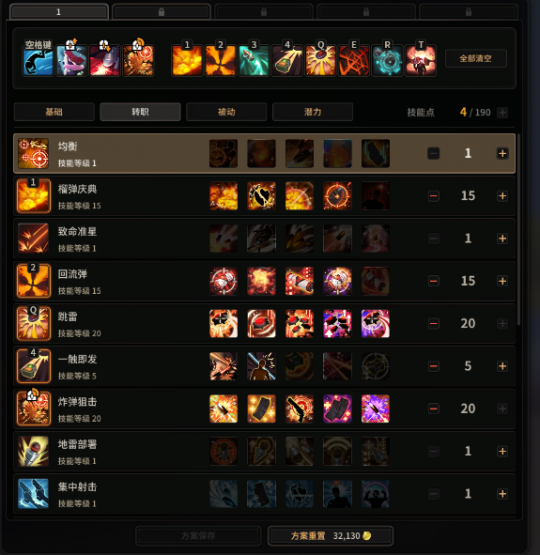Select the skill icon in hotbar slot R
The width and height of the screenshot is (540, 555).
tap(387, 60)
